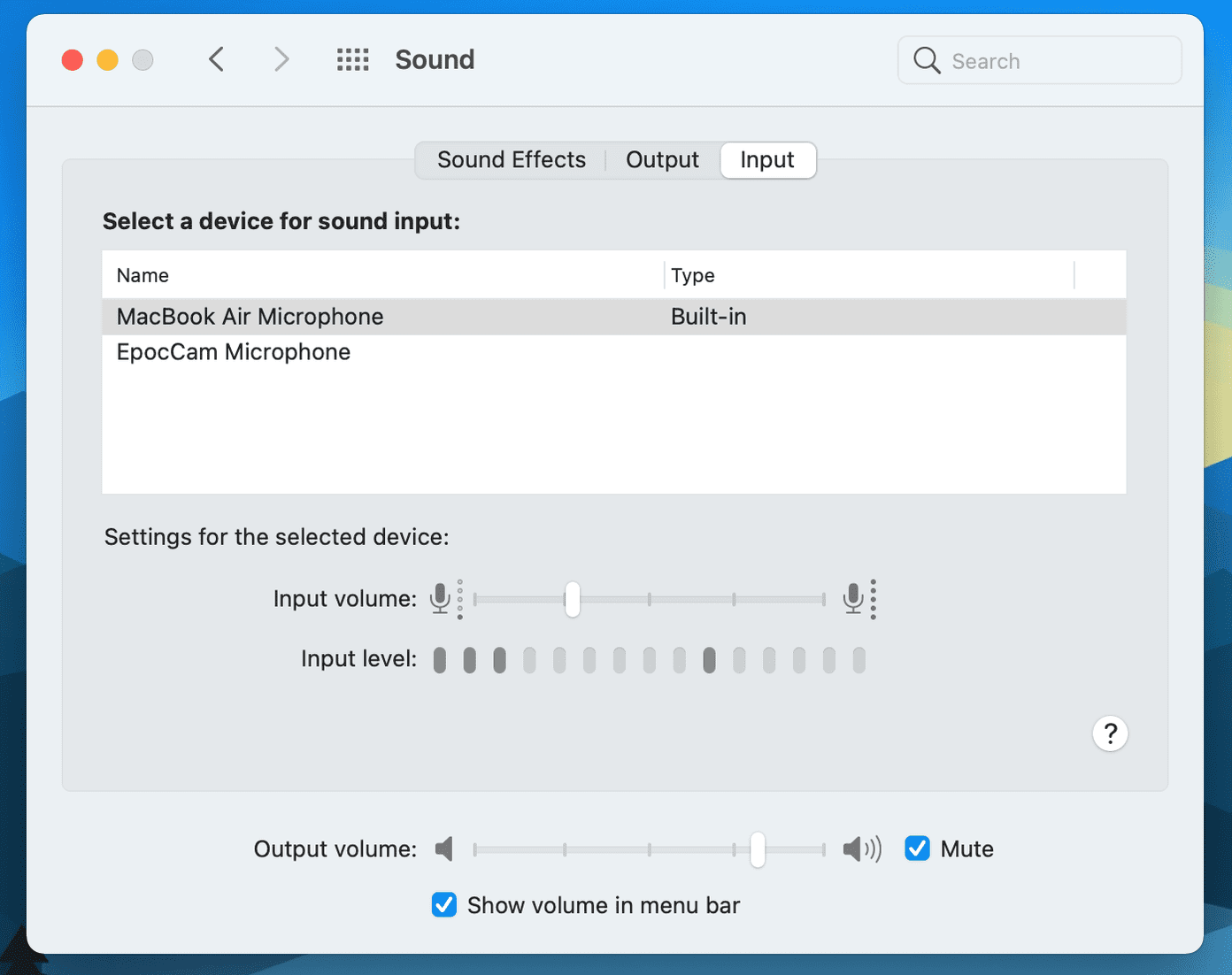Sort devices by the Name column header
The height and width of the screenshot is (975, 1232).
382,275
